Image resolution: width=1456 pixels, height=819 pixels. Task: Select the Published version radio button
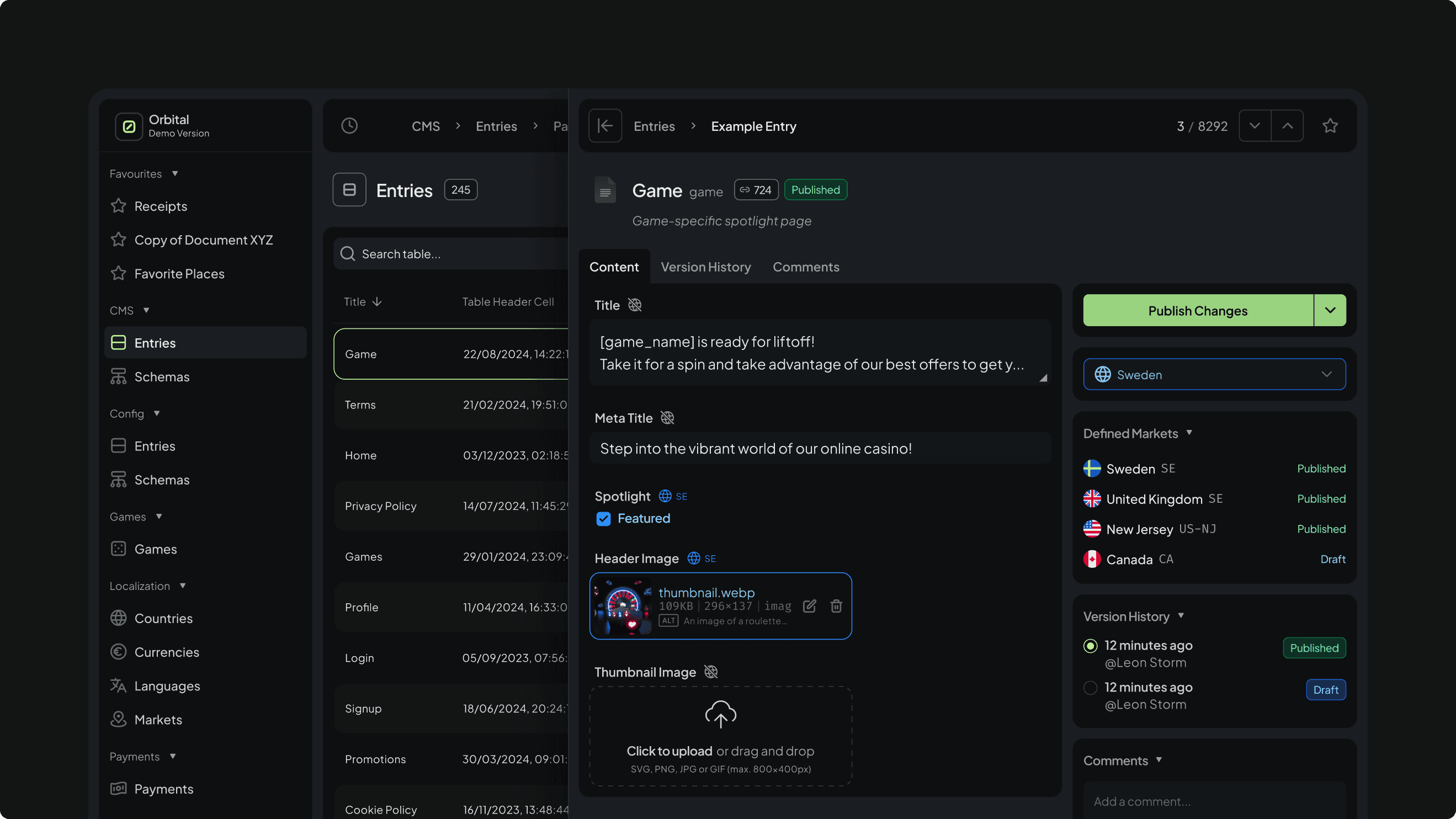(x=1090, y=646)
